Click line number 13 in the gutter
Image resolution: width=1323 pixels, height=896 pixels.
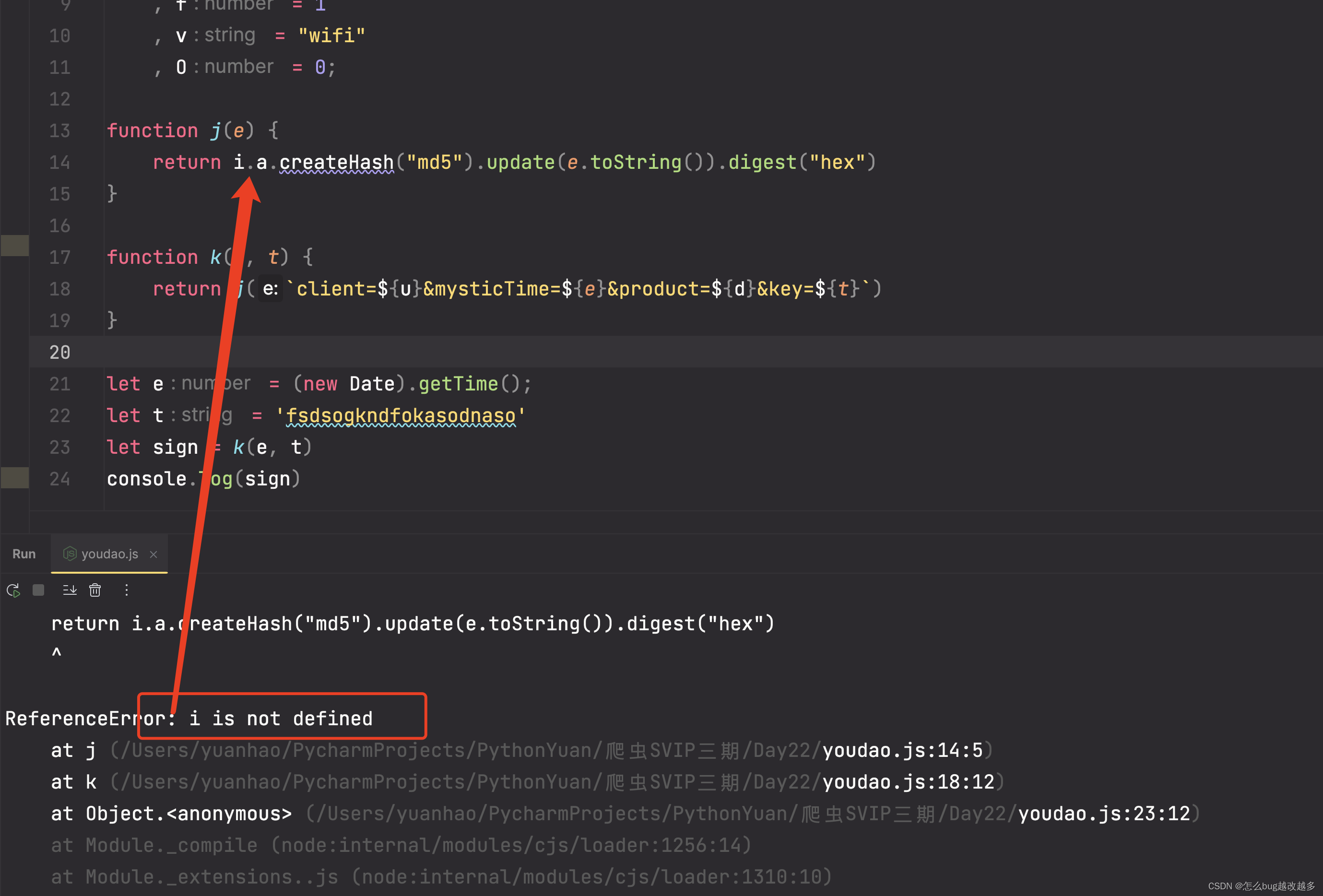click(x=59, y=131)
